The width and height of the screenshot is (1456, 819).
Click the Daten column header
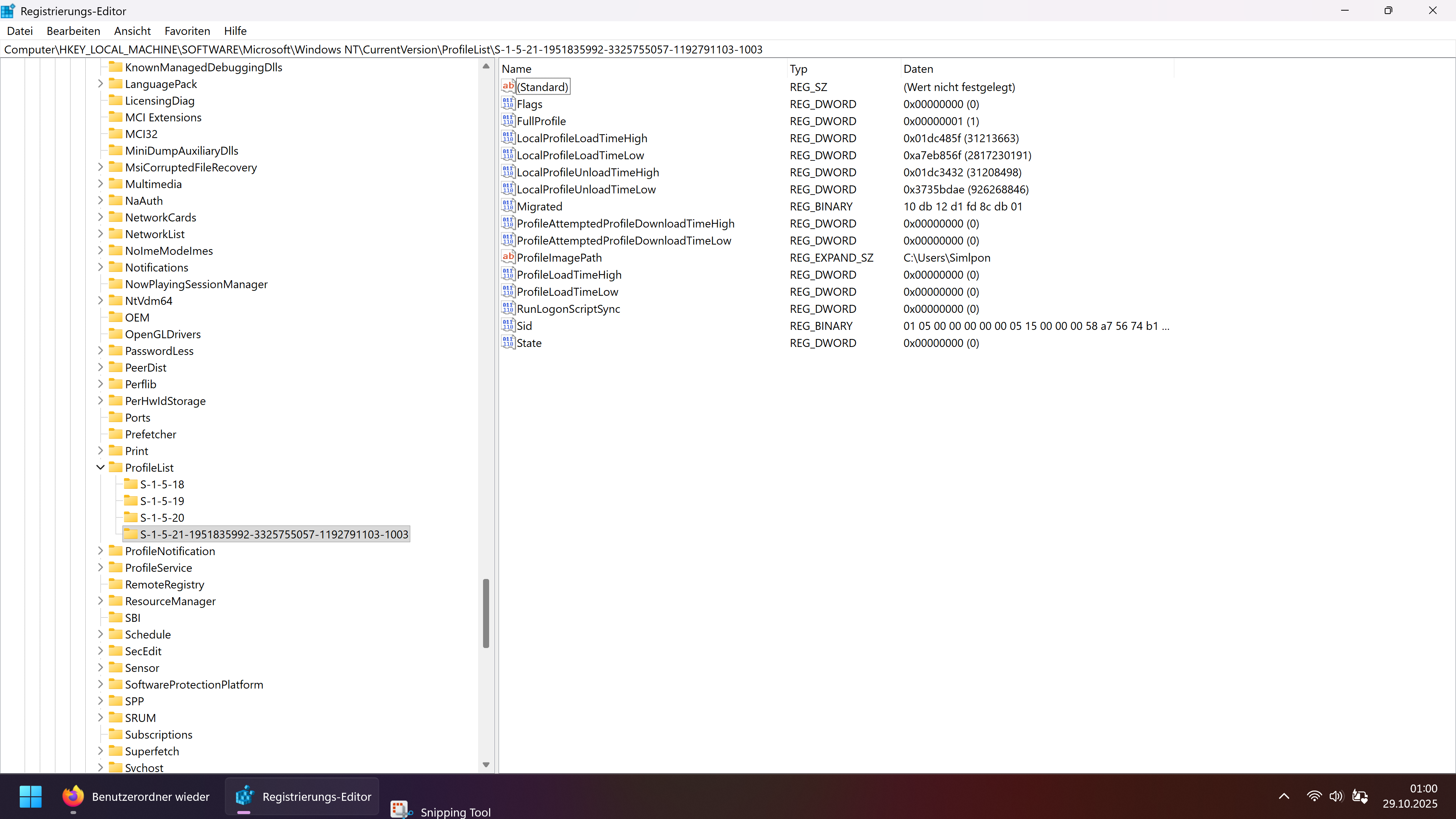point(918,69)
